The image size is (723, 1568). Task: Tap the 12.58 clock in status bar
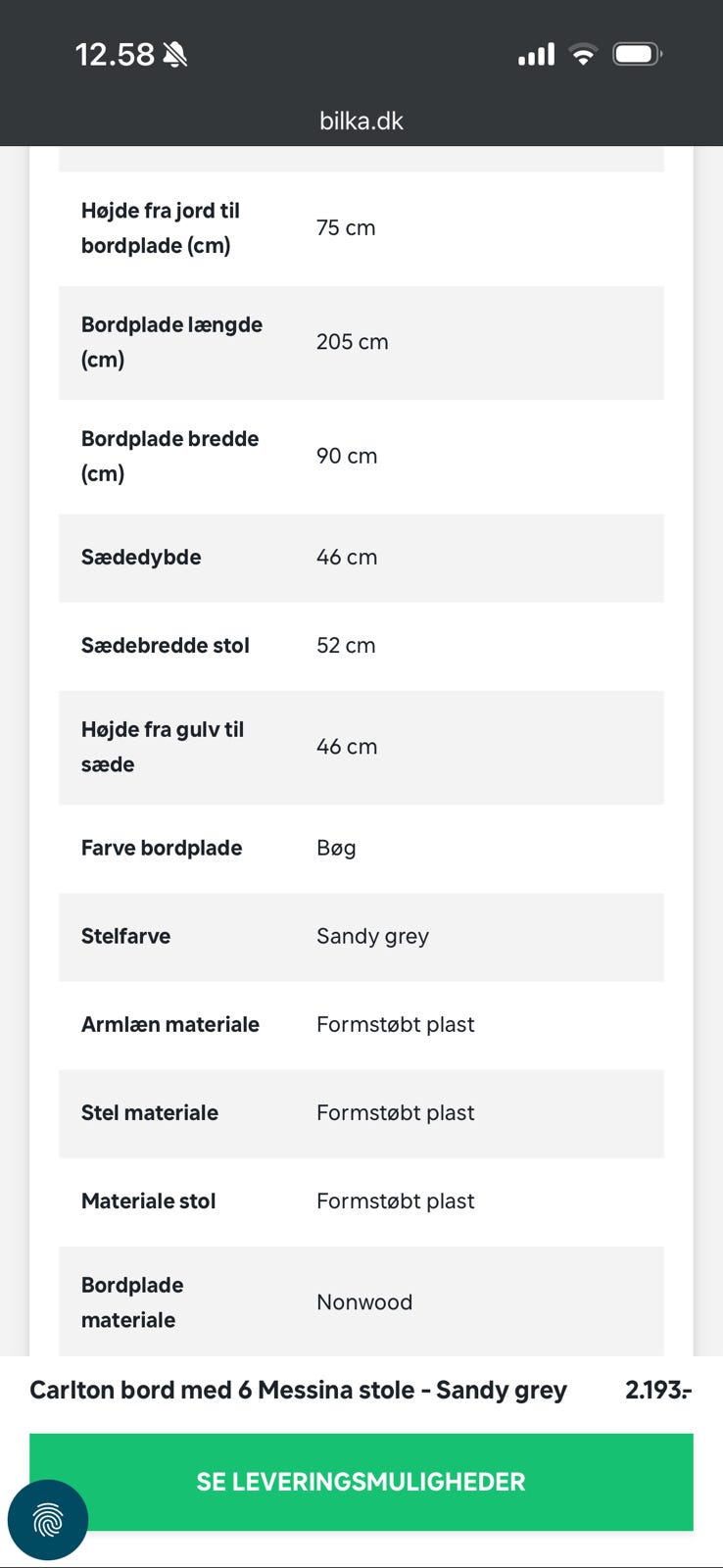point(115,55)
